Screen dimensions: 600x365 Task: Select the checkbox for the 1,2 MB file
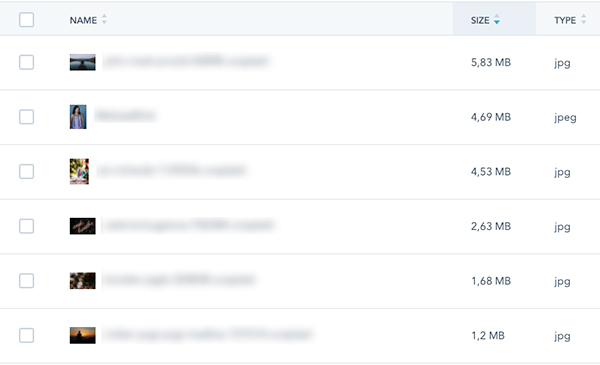pyautogui.click(x=26, y=336)
